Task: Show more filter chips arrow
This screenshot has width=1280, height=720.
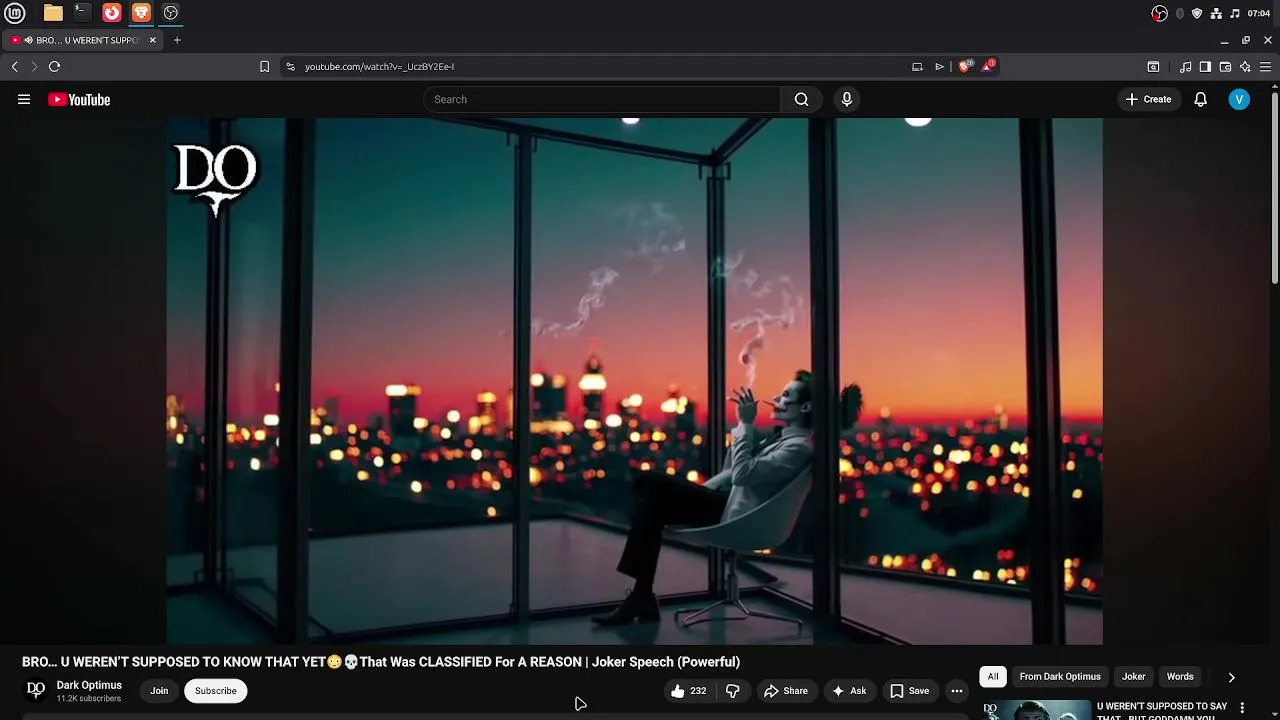Action: coord(1231,677)
